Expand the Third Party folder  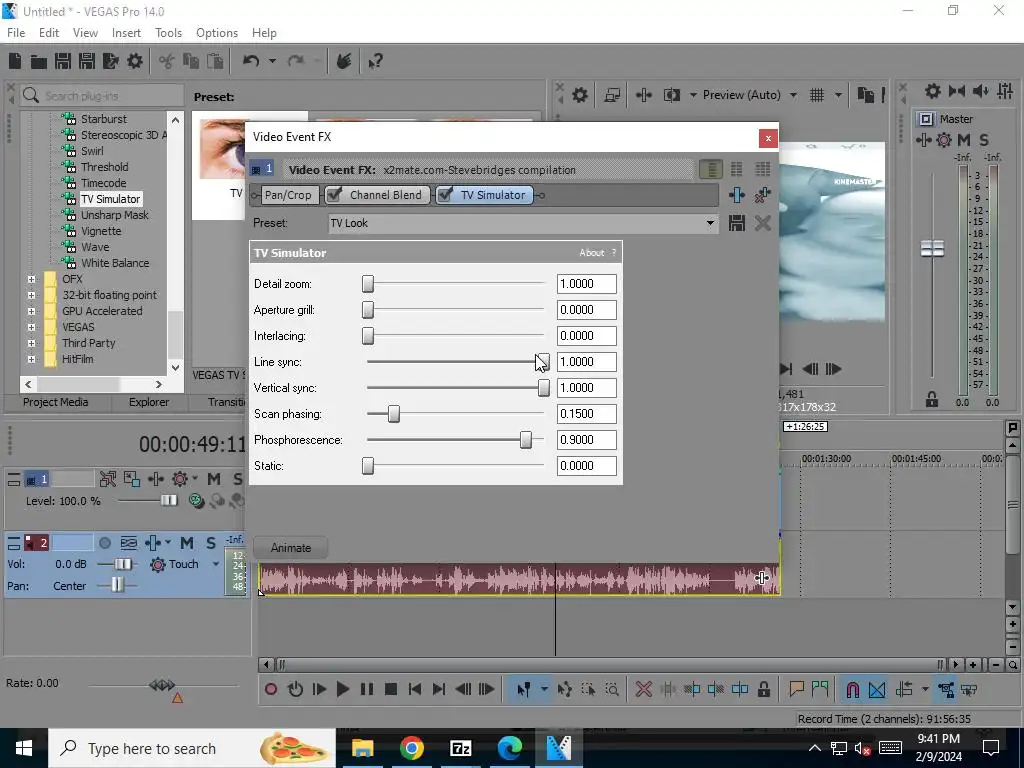(31, 343)
